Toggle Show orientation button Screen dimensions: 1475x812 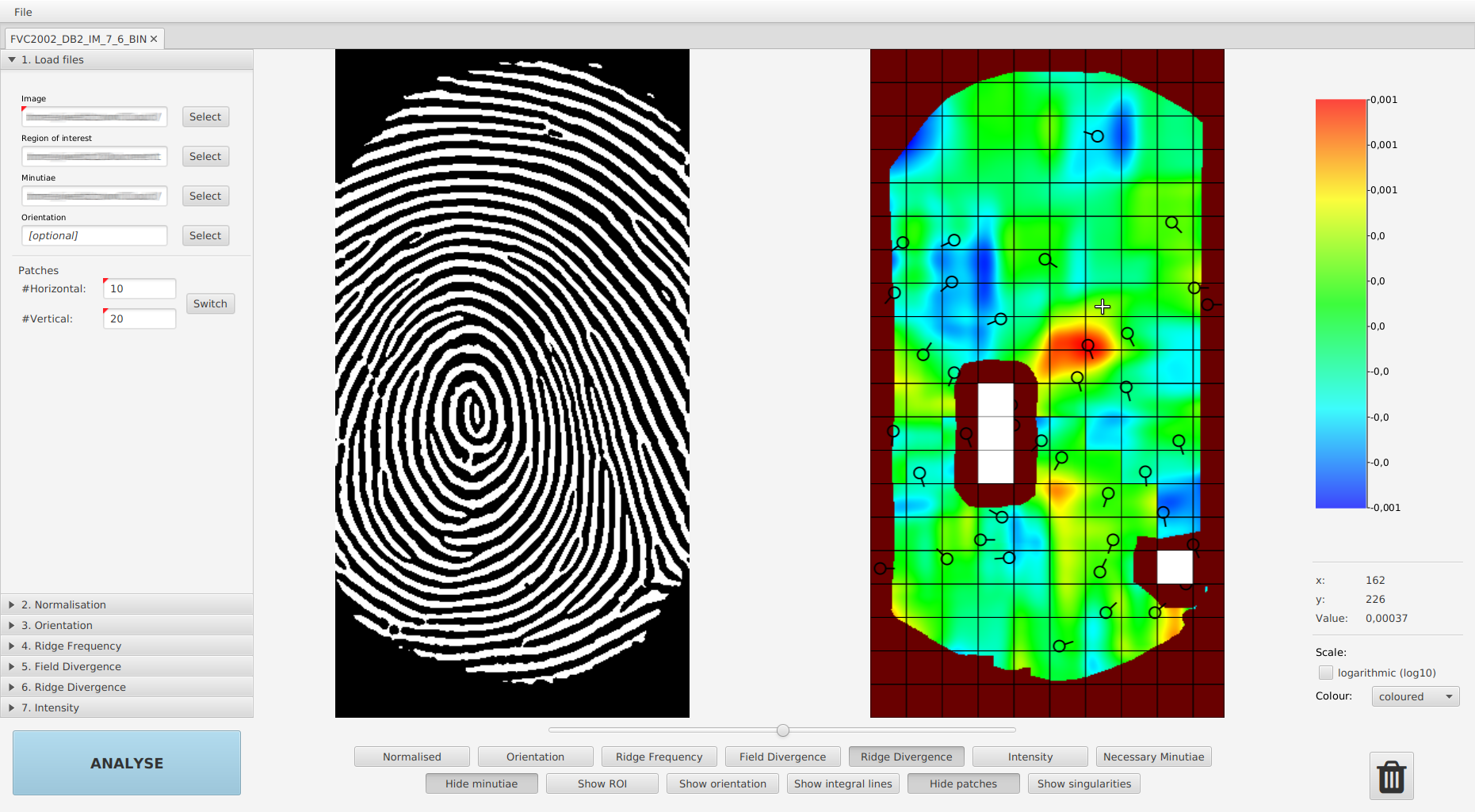pos(723,783)
